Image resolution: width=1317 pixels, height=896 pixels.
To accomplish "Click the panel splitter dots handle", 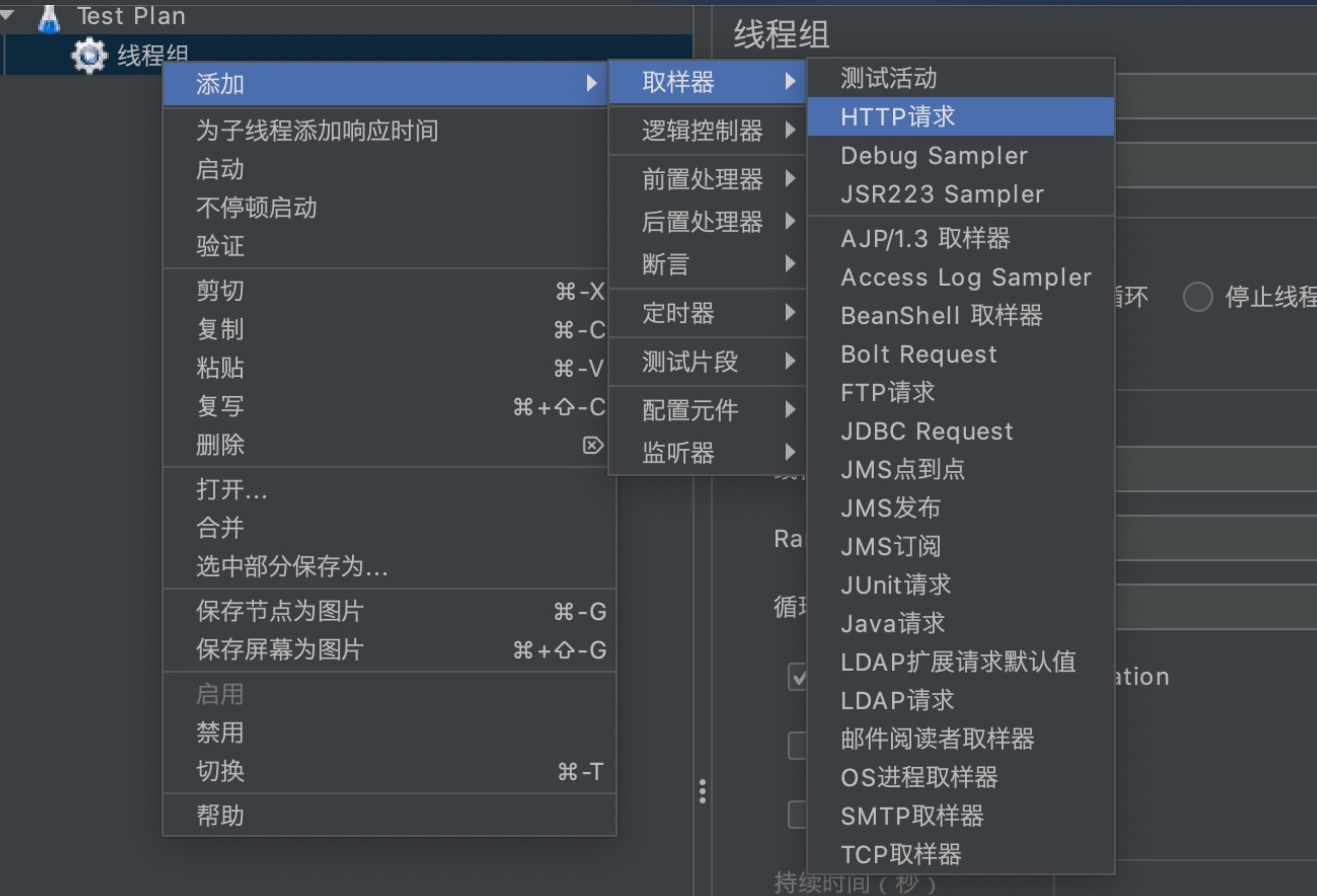I will click(x=702, y=791).
